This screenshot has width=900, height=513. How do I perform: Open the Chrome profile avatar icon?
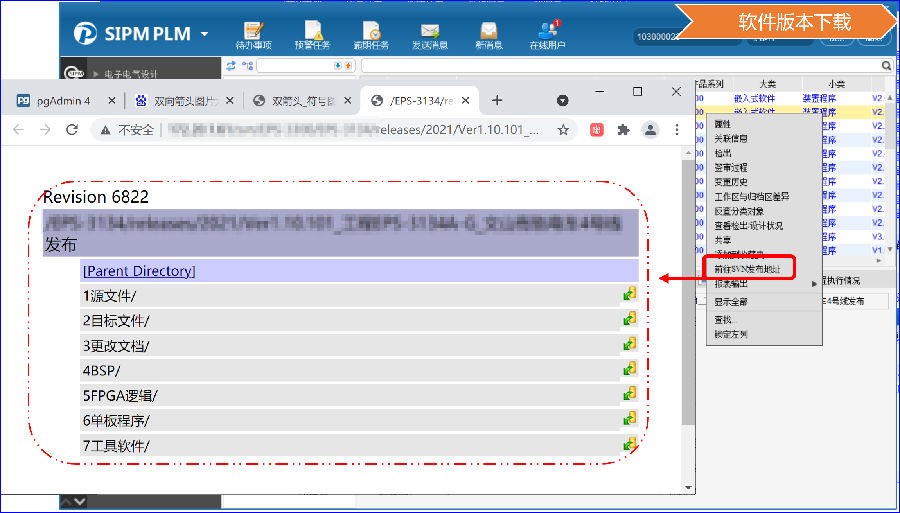pyautogui.click(x=650, y=130)
